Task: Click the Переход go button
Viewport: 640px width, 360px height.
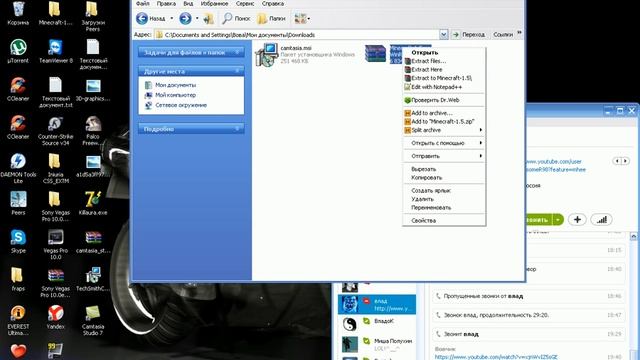Action: [x=469, y=35]
